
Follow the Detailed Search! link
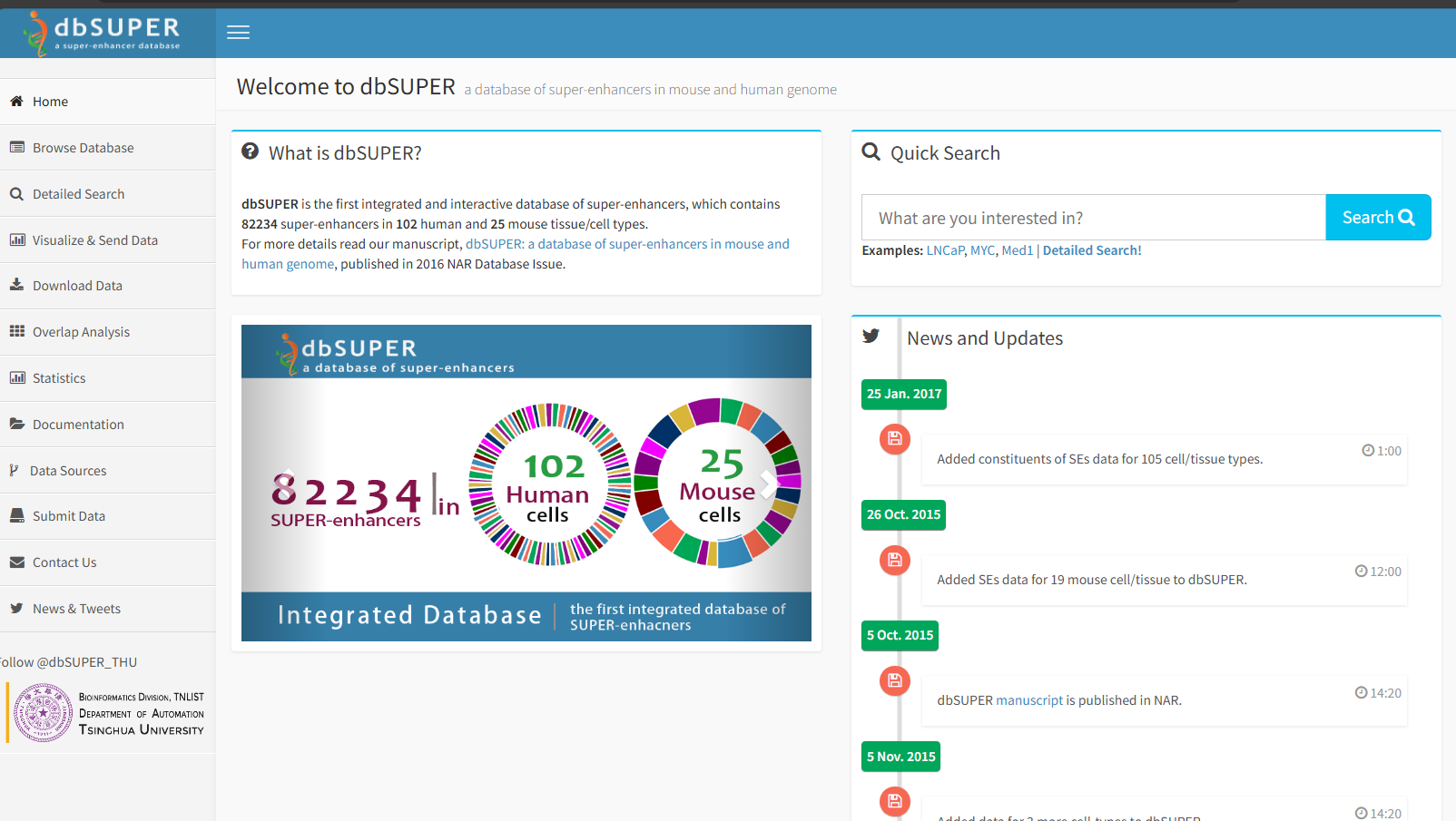(1091, 250)
